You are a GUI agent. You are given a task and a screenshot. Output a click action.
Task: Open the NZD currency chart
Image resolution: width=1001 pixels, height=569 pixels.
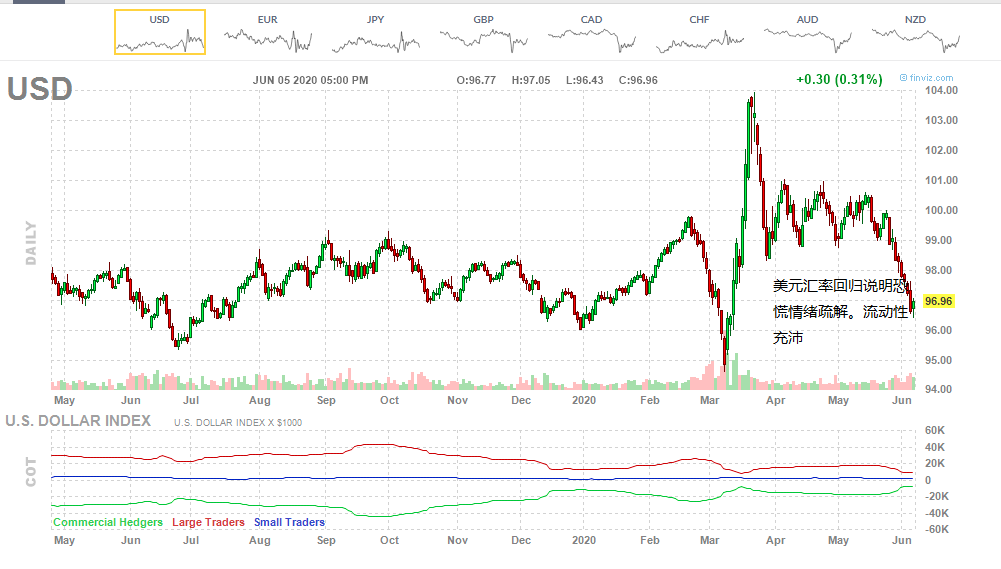click(915, 32)
